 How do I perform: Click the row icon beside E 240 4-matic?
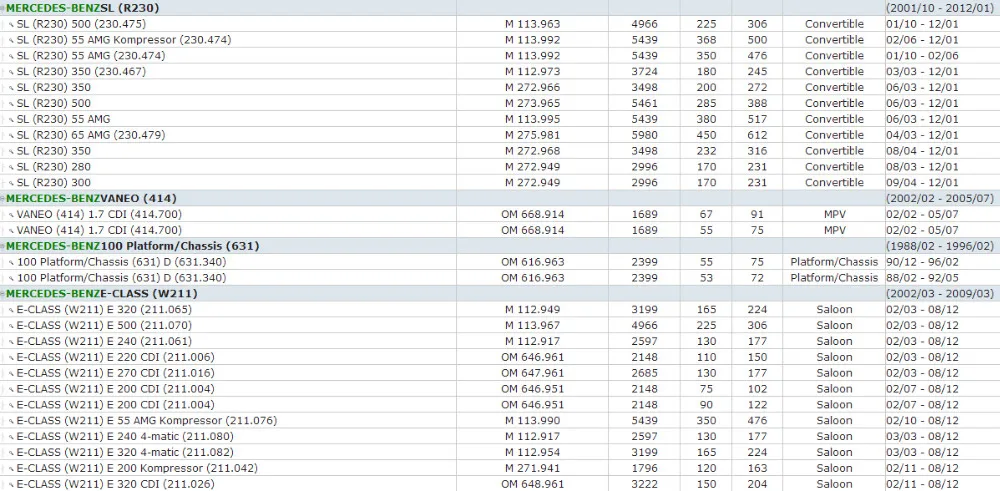pyautogui.click(x=11, y=437)
